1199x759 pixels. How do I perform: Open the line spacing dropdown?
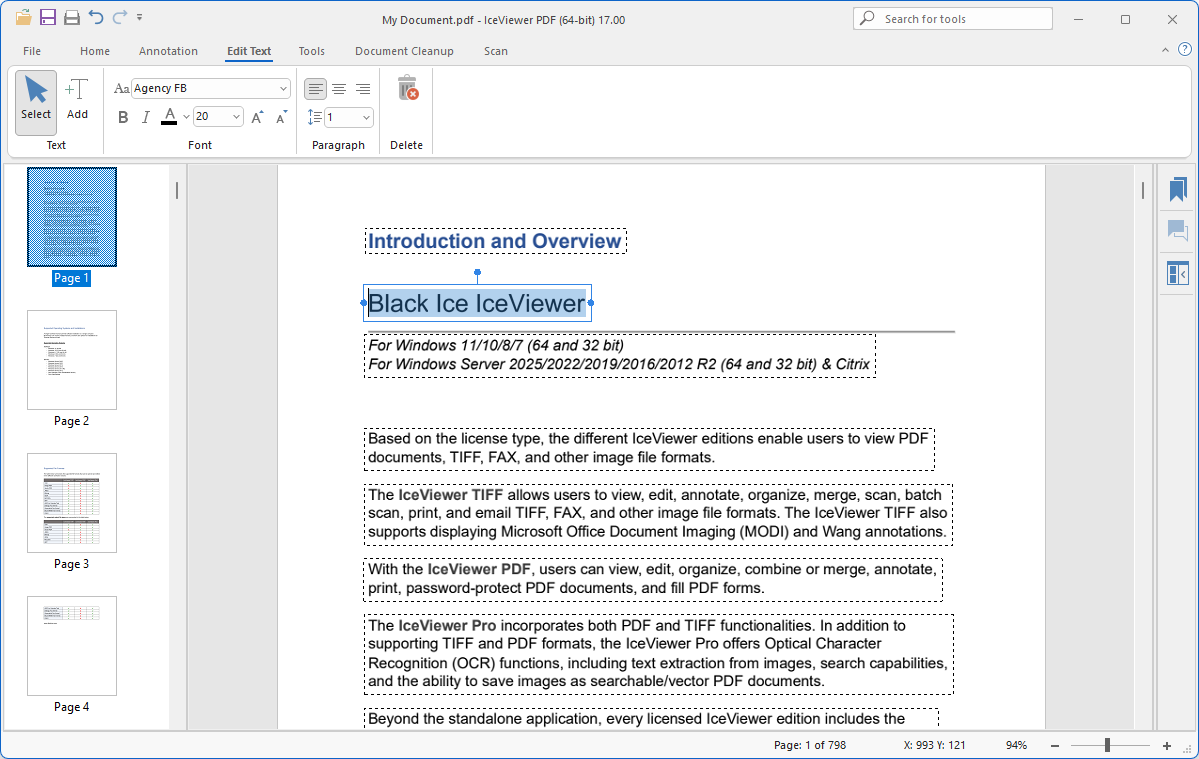click(x=366, y=118)
